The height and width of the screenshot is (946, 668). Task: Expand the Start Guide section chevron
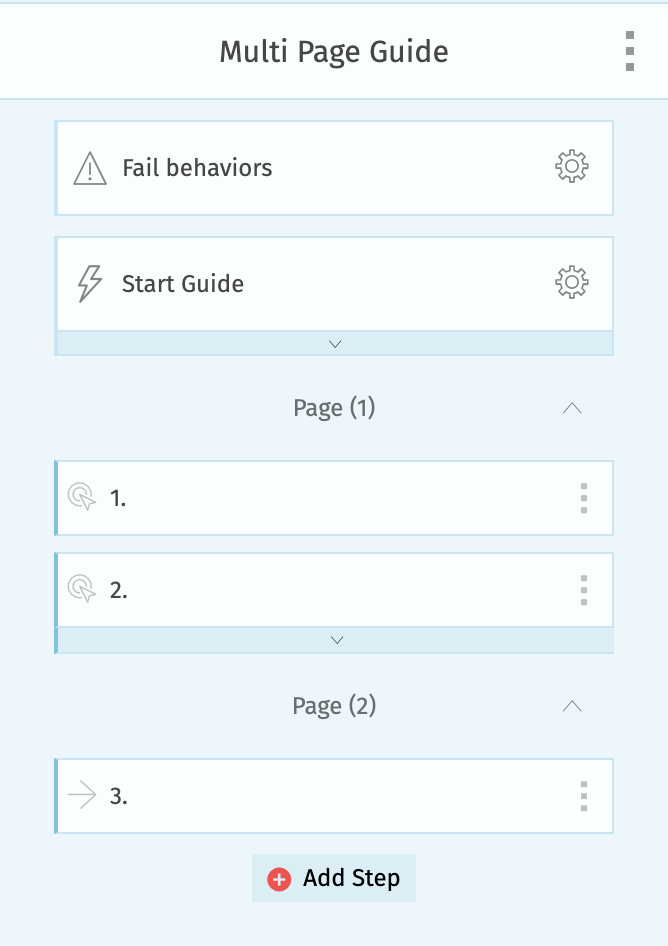coord(335,343)
